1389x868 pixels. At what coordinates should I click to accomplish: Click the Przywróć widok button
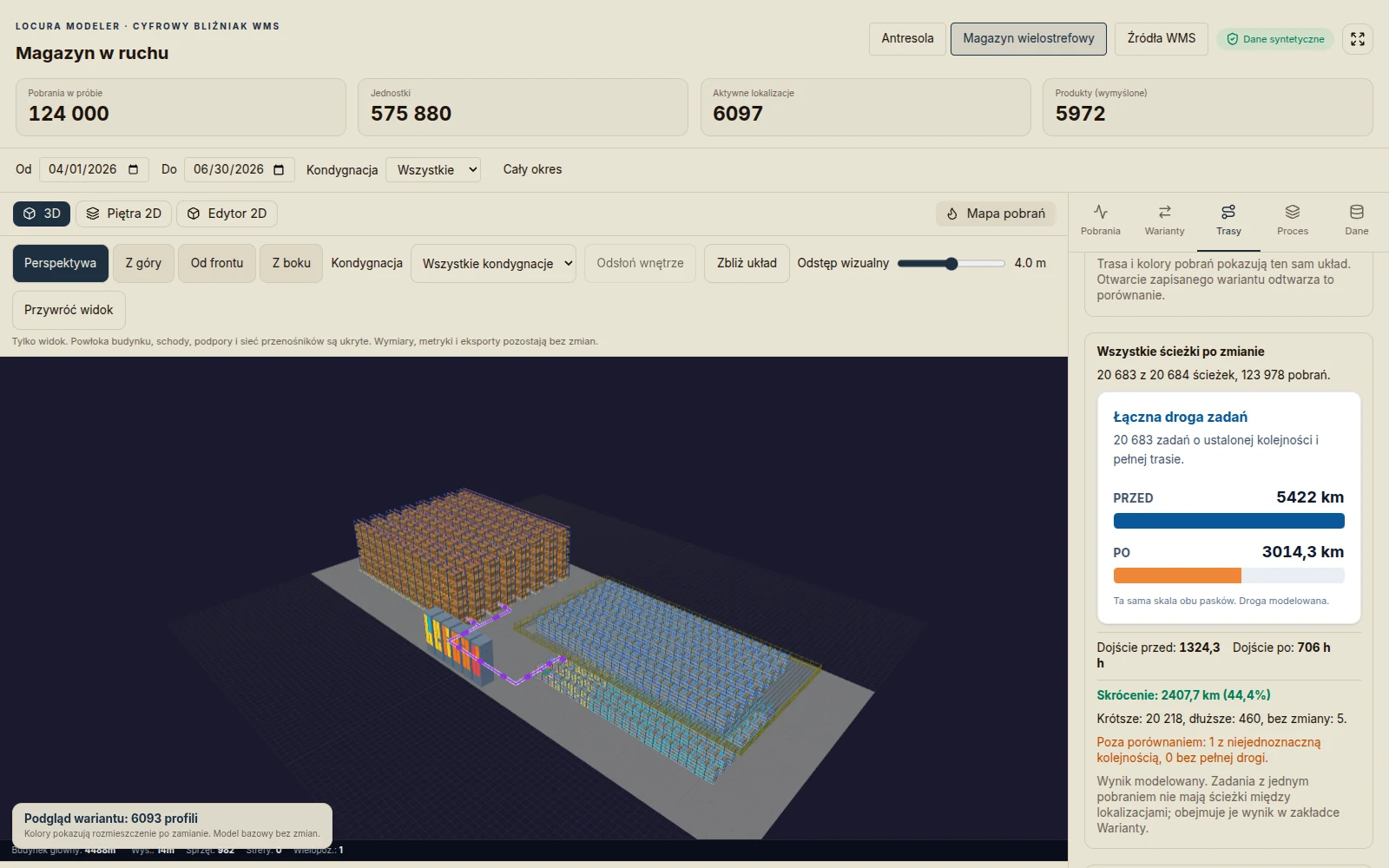click(x=69, y=310)
